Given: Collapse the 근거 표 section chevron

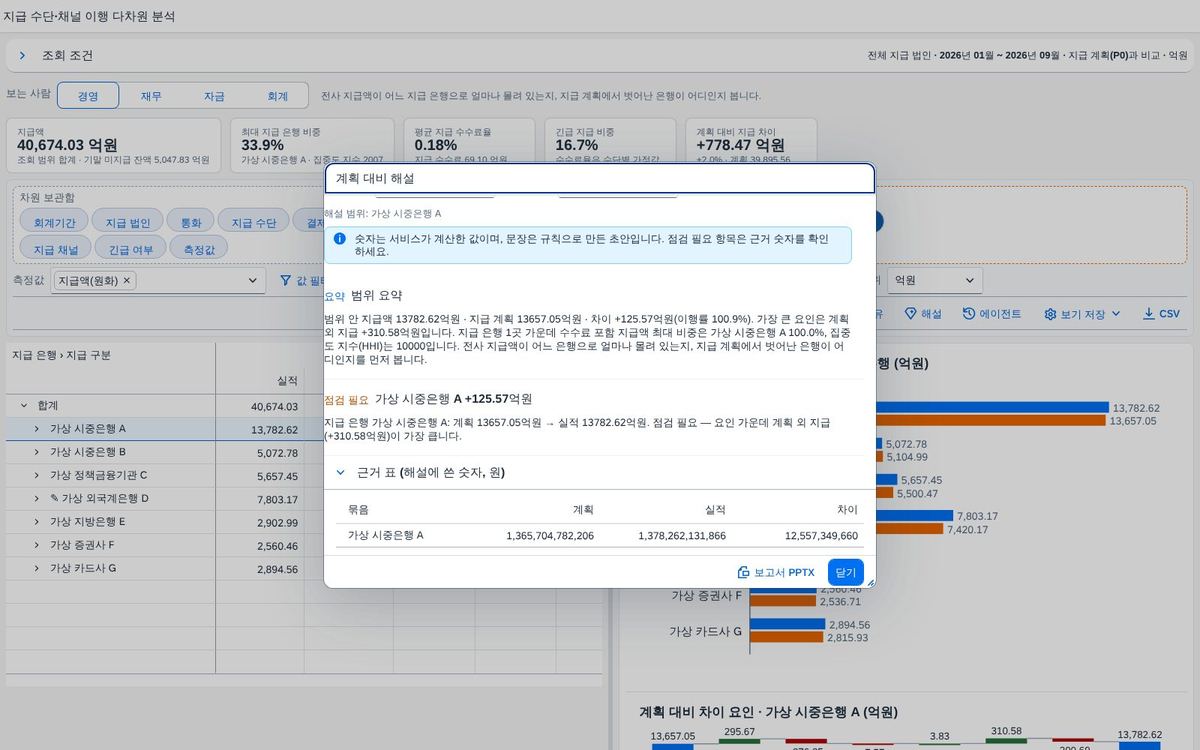Looking at the screenshot, I should (x=340, y=472).
